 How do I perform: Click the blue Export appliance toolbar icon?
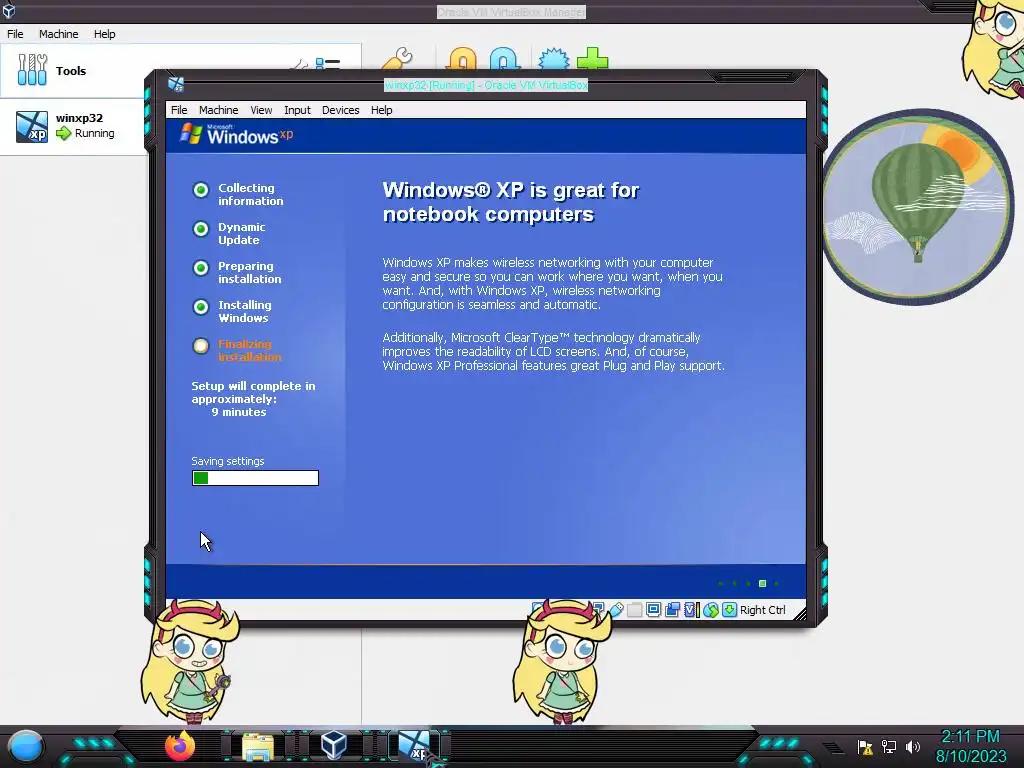[x=505, y=59]
